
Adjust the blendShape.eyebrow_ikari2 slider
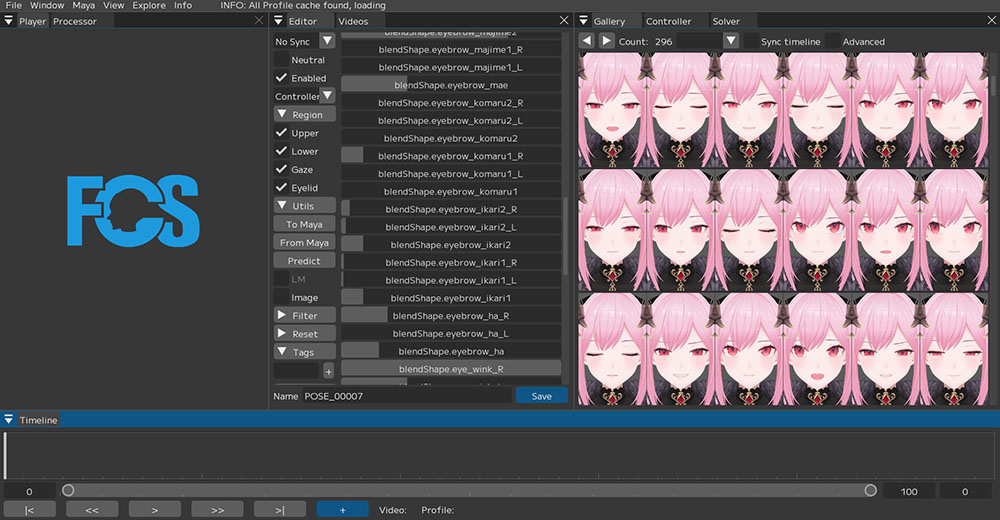(451, 244)
